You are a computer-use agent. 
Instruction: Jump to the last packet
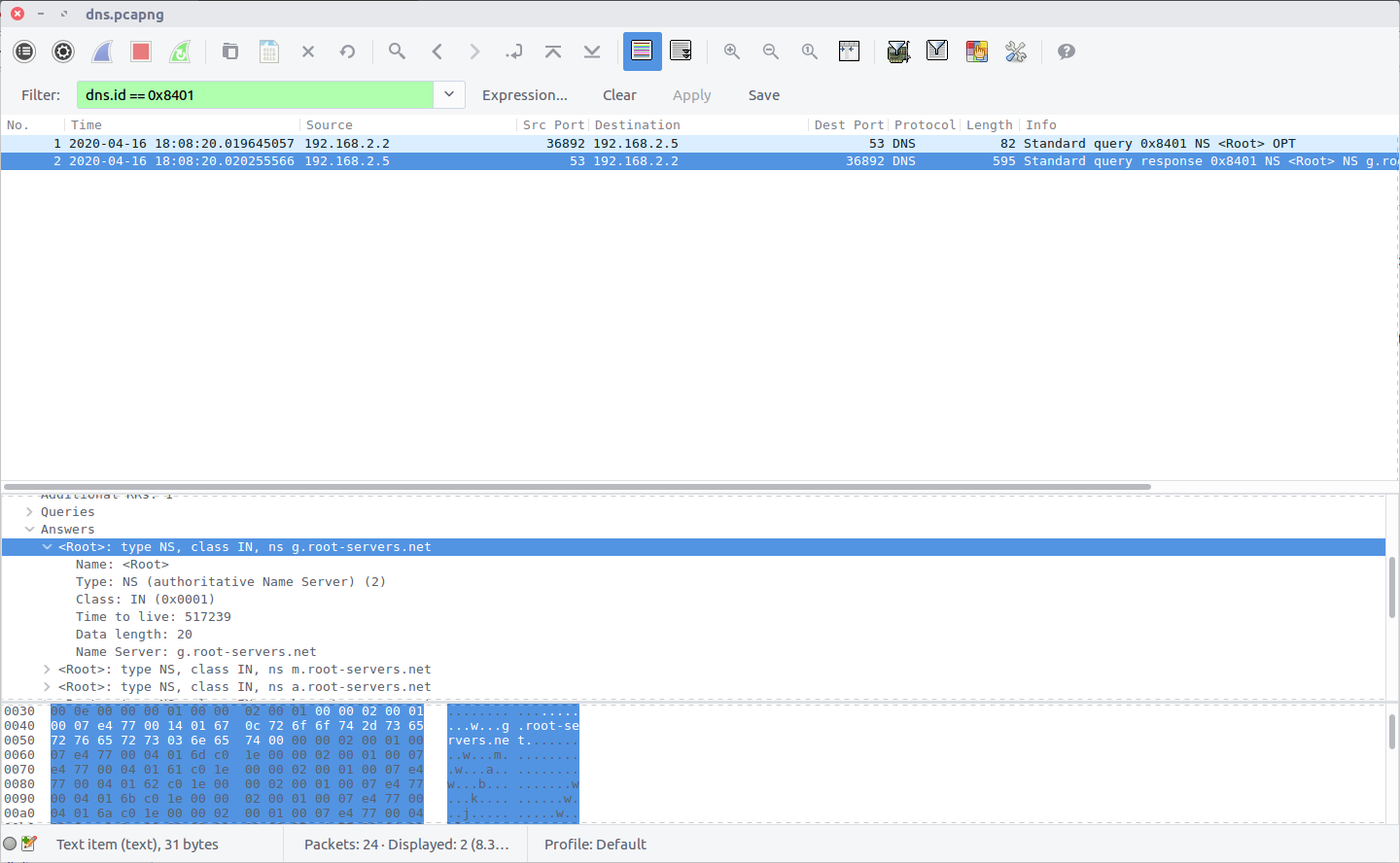(x=592, y=52)
